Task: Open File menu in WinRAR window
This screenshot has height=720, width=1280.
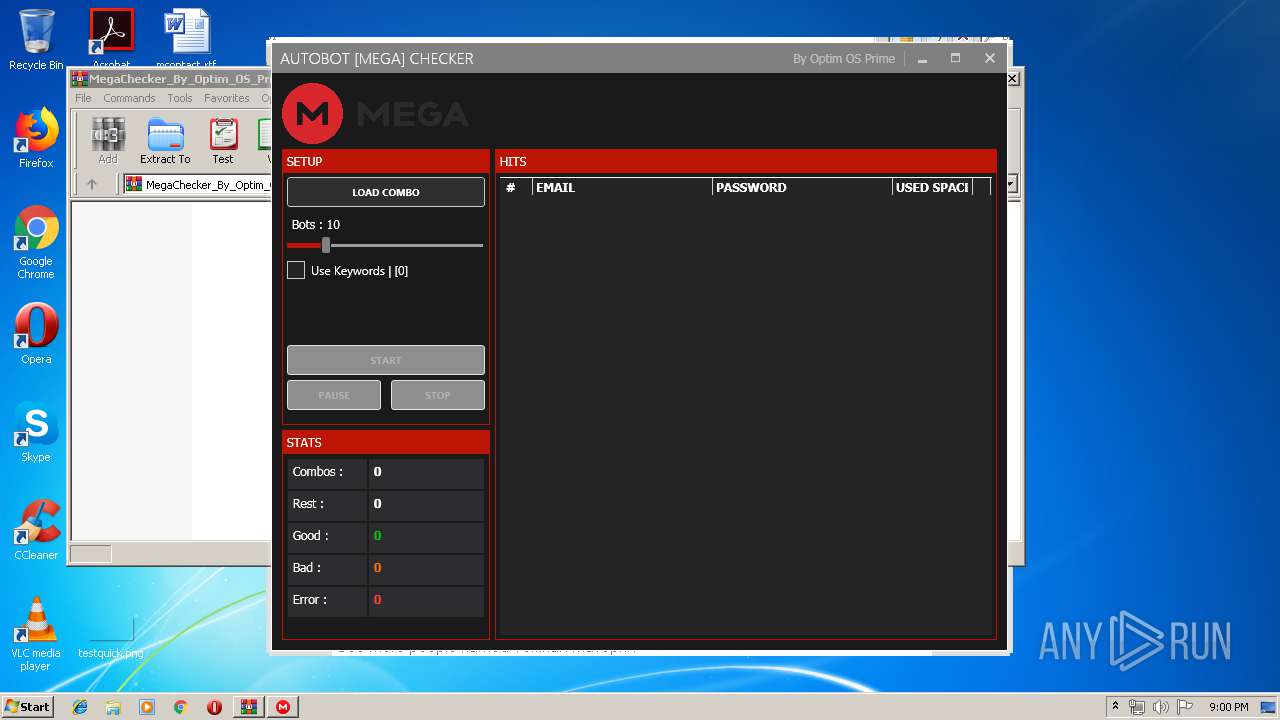Action: click(83, 98)
